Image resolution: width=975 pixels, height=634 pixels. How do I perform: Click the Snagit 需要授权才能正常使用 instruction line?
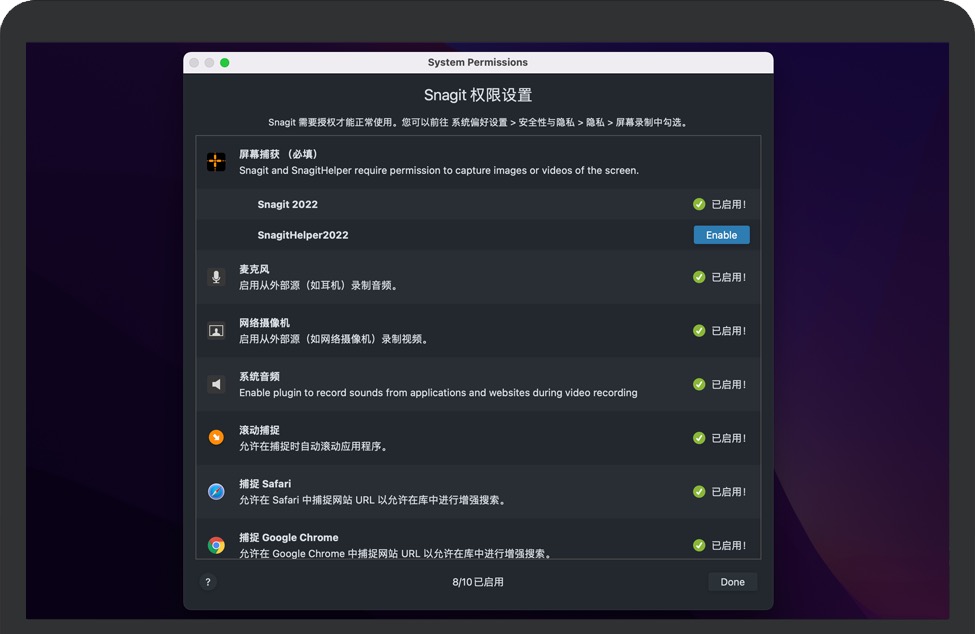click(x=478, y=122)
